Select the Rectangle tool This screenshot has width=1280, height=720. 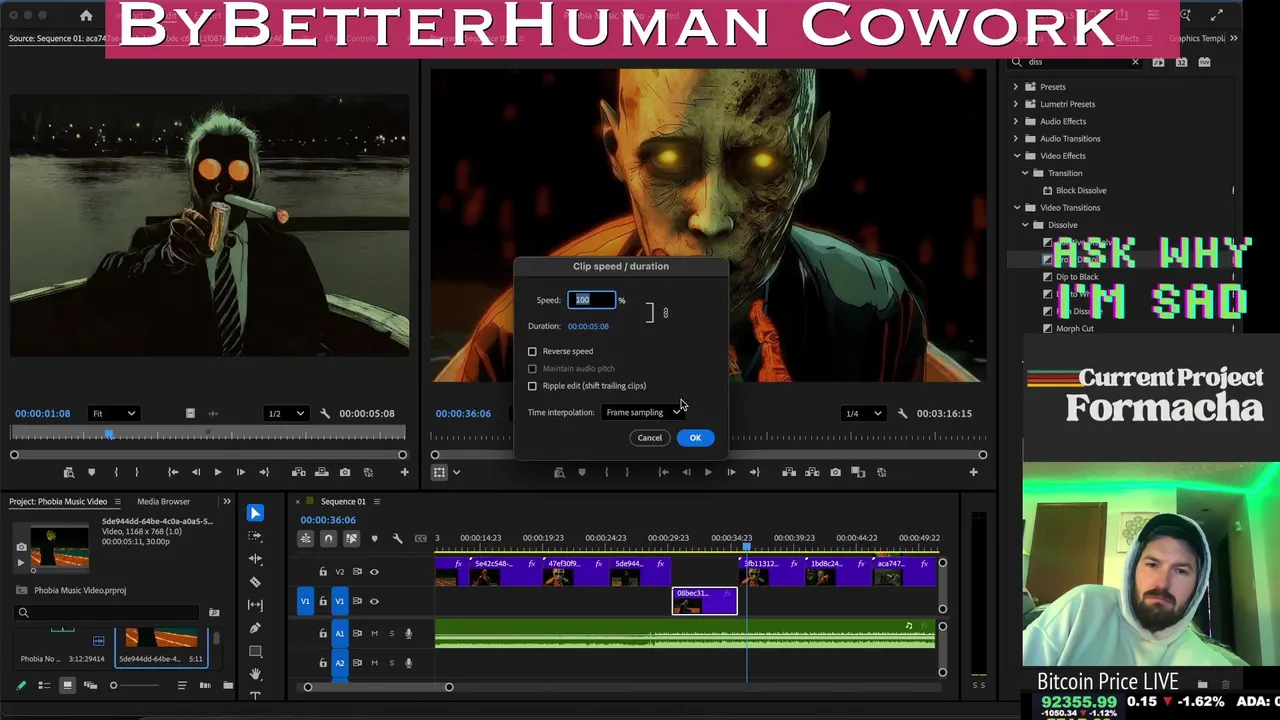click(255, 651)
